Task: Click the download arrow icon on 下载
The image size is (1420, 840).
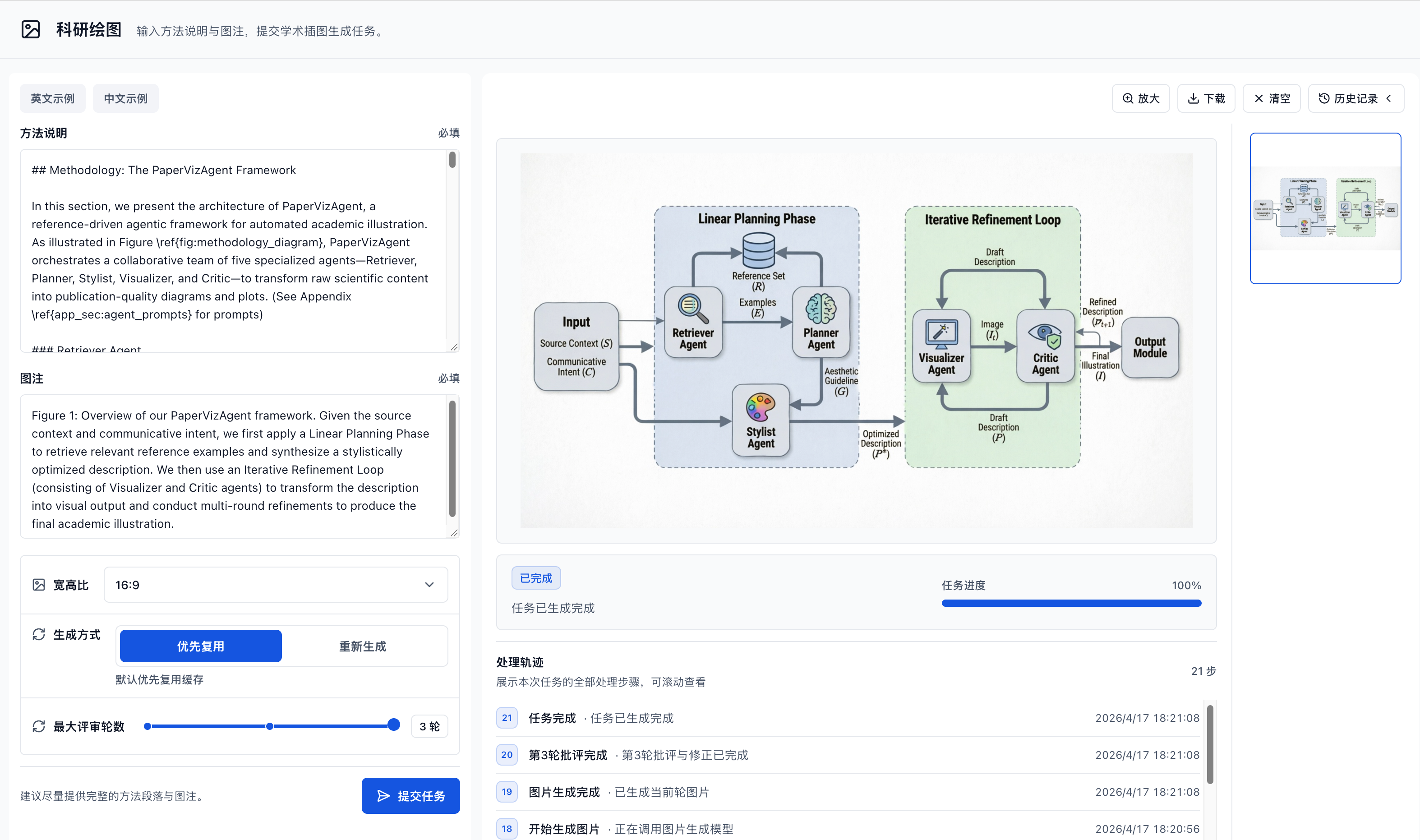Action: [x=1193, y=98]
